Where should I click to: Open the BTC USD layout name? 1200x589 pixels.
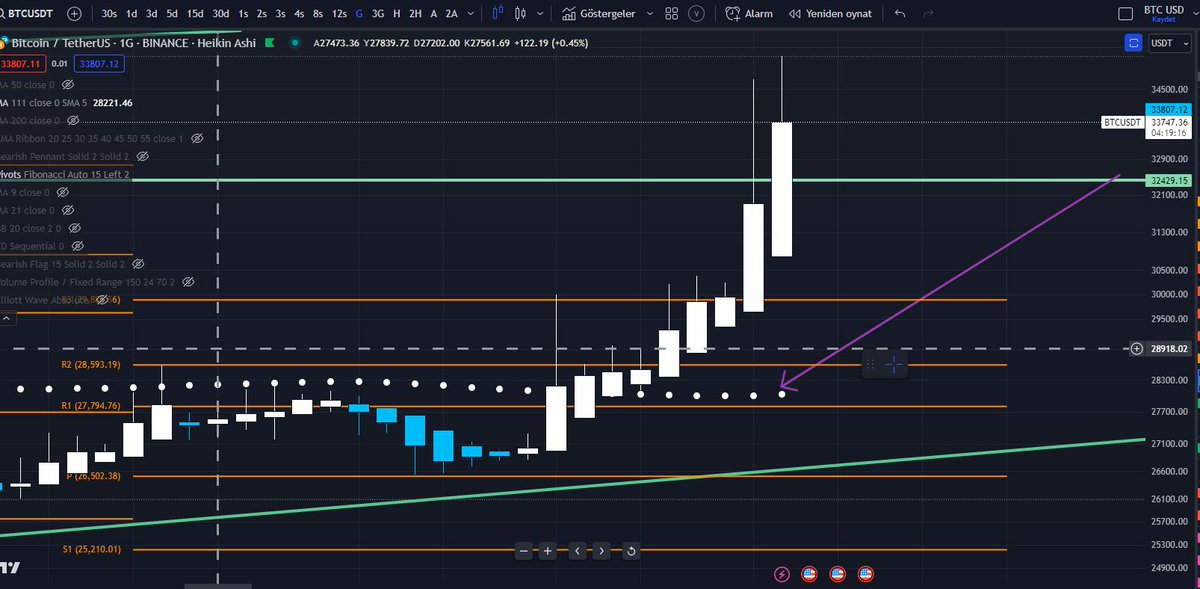click(1163, 10)
